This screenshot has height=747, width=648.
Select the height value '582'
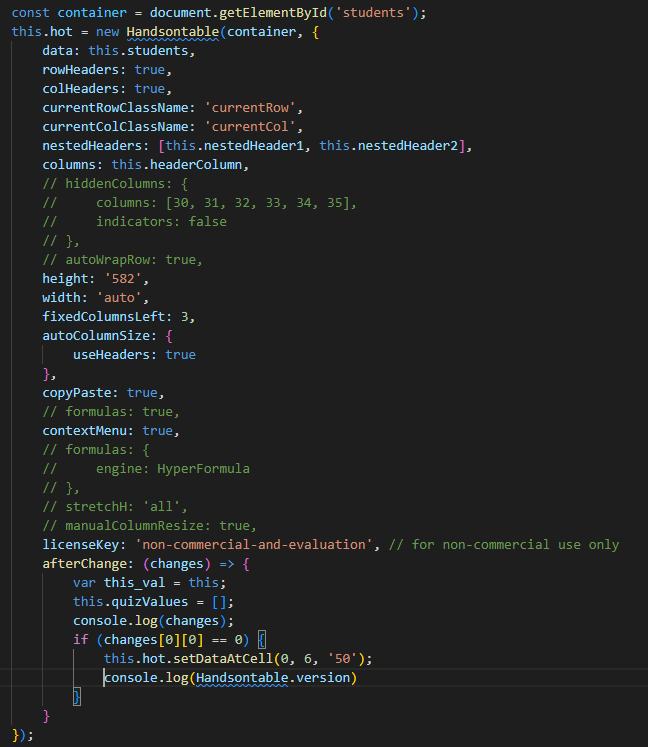tap(123, 279)
